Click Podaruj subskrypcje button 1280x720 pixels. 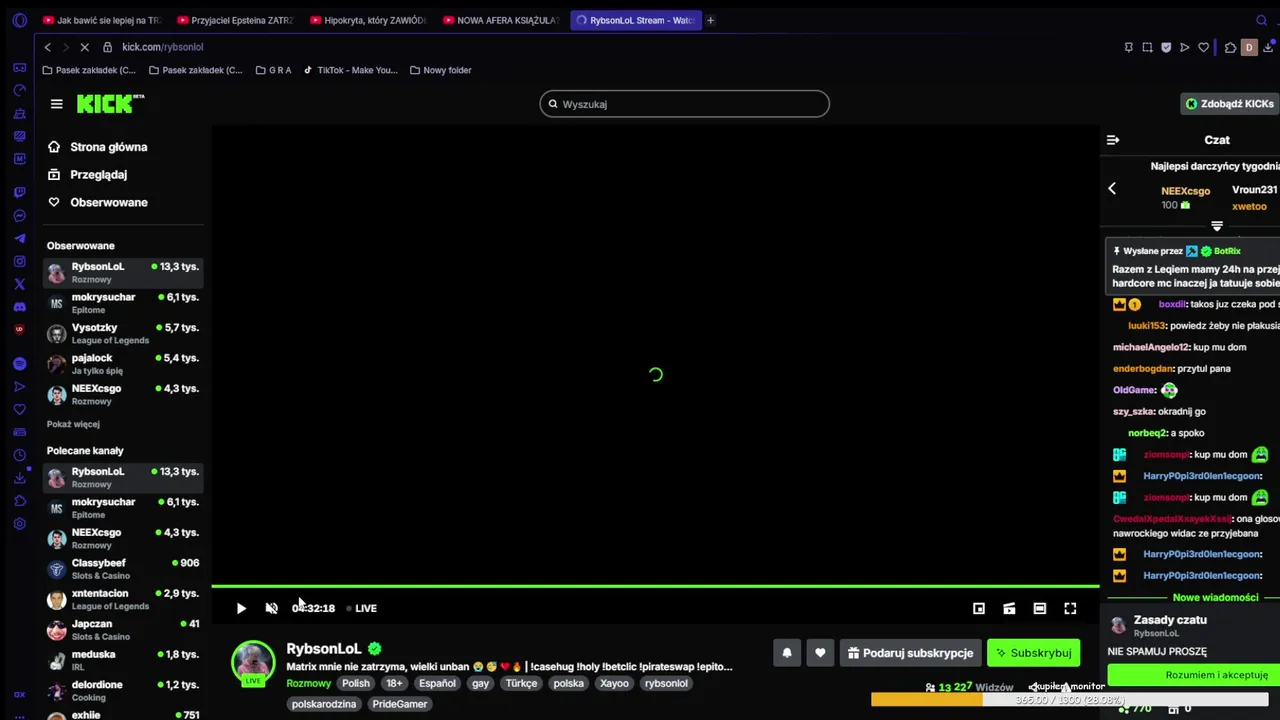(910, 653)
